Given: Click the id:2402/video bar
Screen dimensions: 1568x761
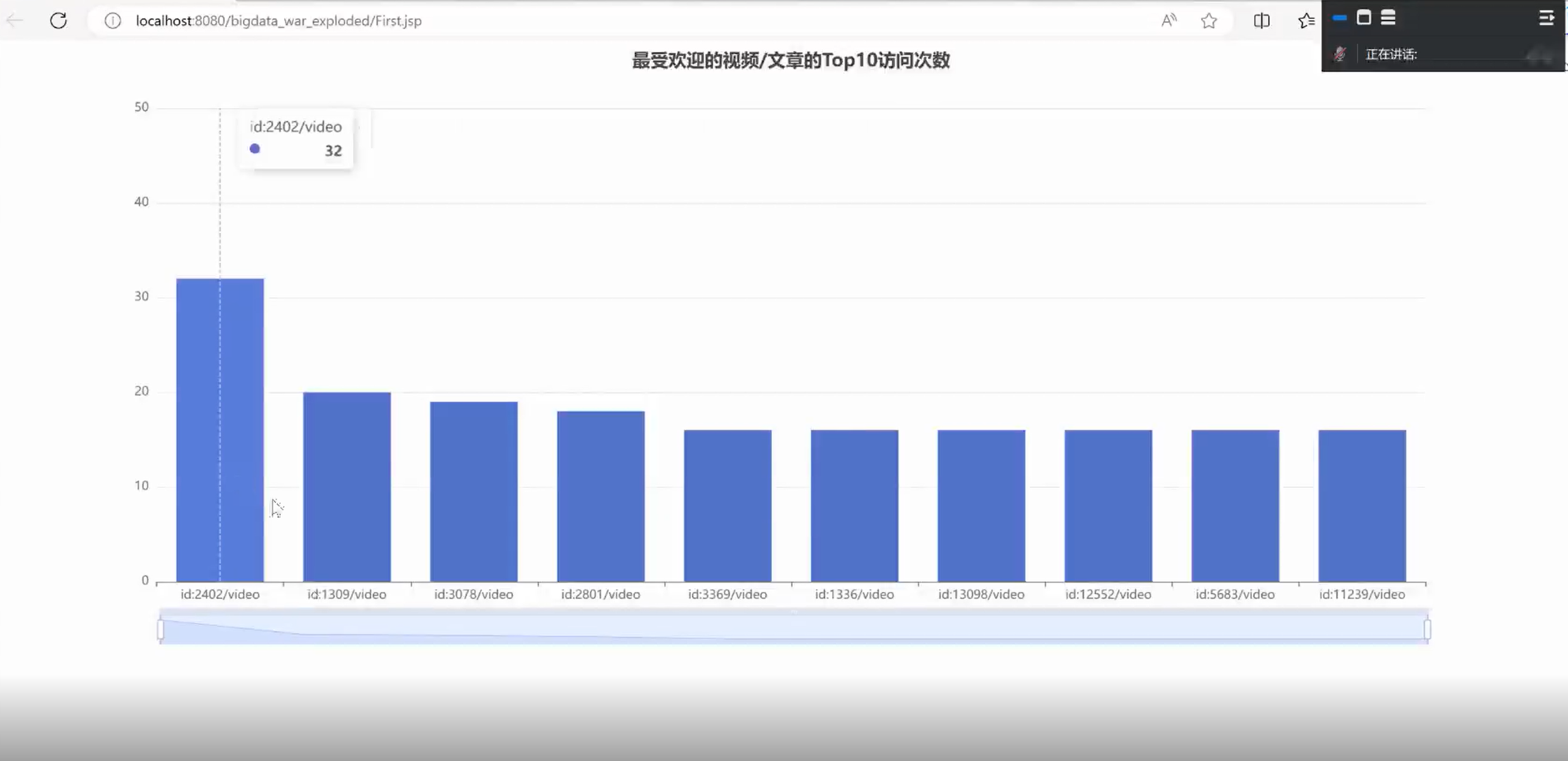Looking at the screenshot, I should [220, 430].
